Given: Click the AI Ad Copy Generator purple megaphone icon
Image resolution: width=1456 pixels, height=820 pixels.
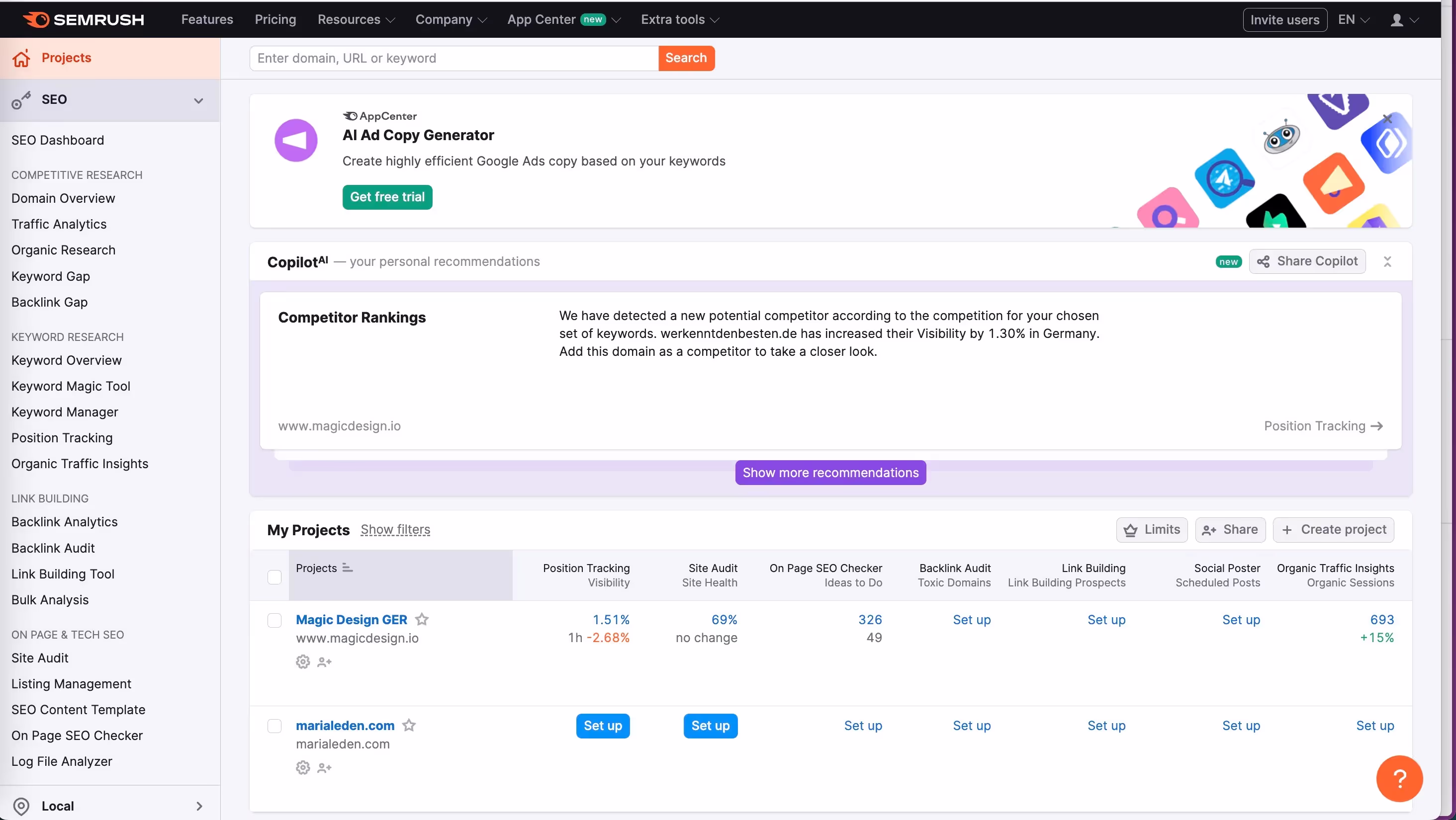Looking at the screenshot, I should click(295, 140).
